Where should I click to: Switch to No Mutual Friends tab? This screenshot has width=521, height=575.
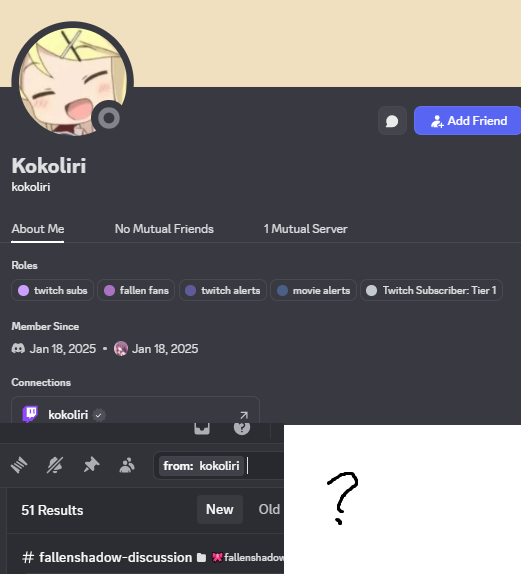coord(164,229)
